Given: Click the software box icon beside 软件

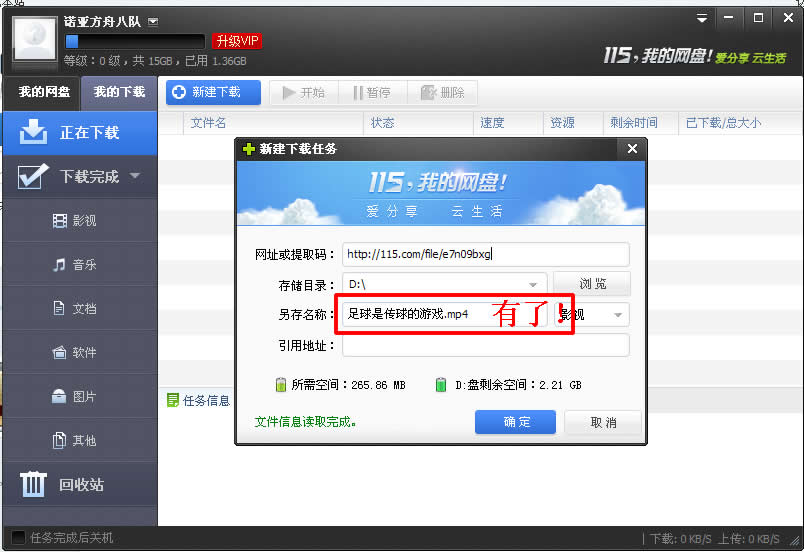Looking at the screenshot, I should [59, 352].
